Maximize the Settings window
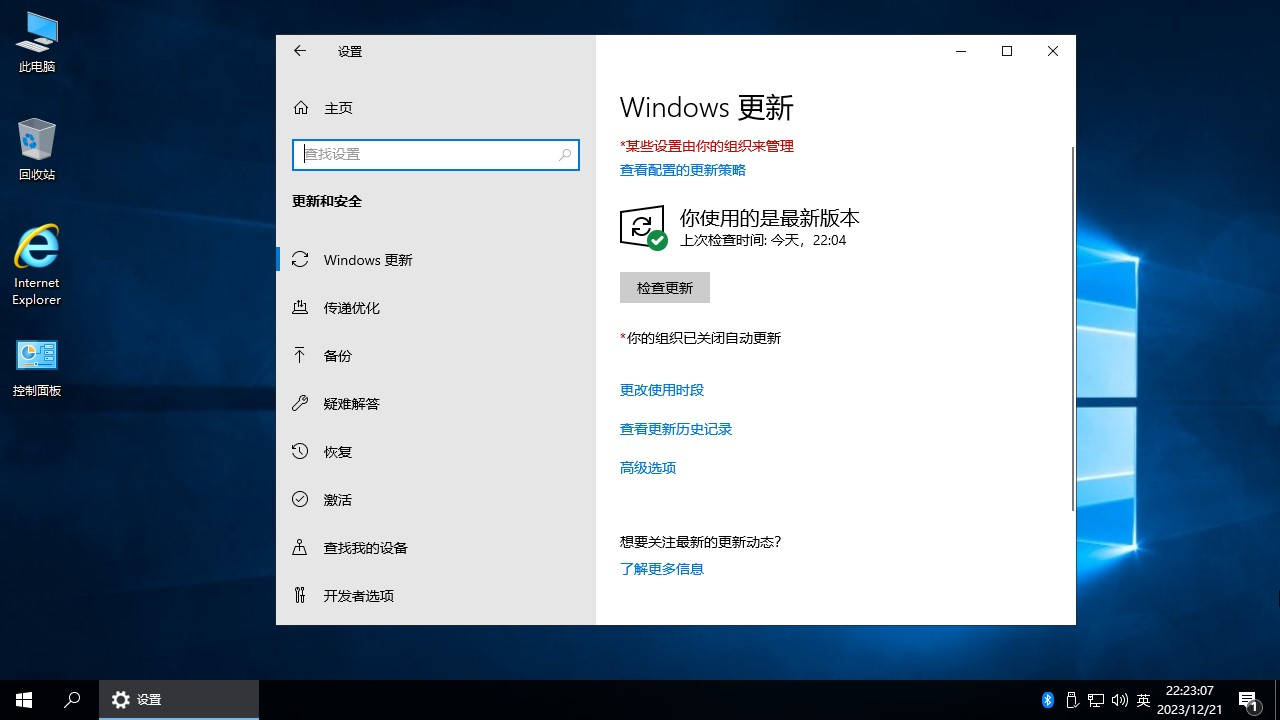Screen dimensions: 1280x720 coord(1007,51)
